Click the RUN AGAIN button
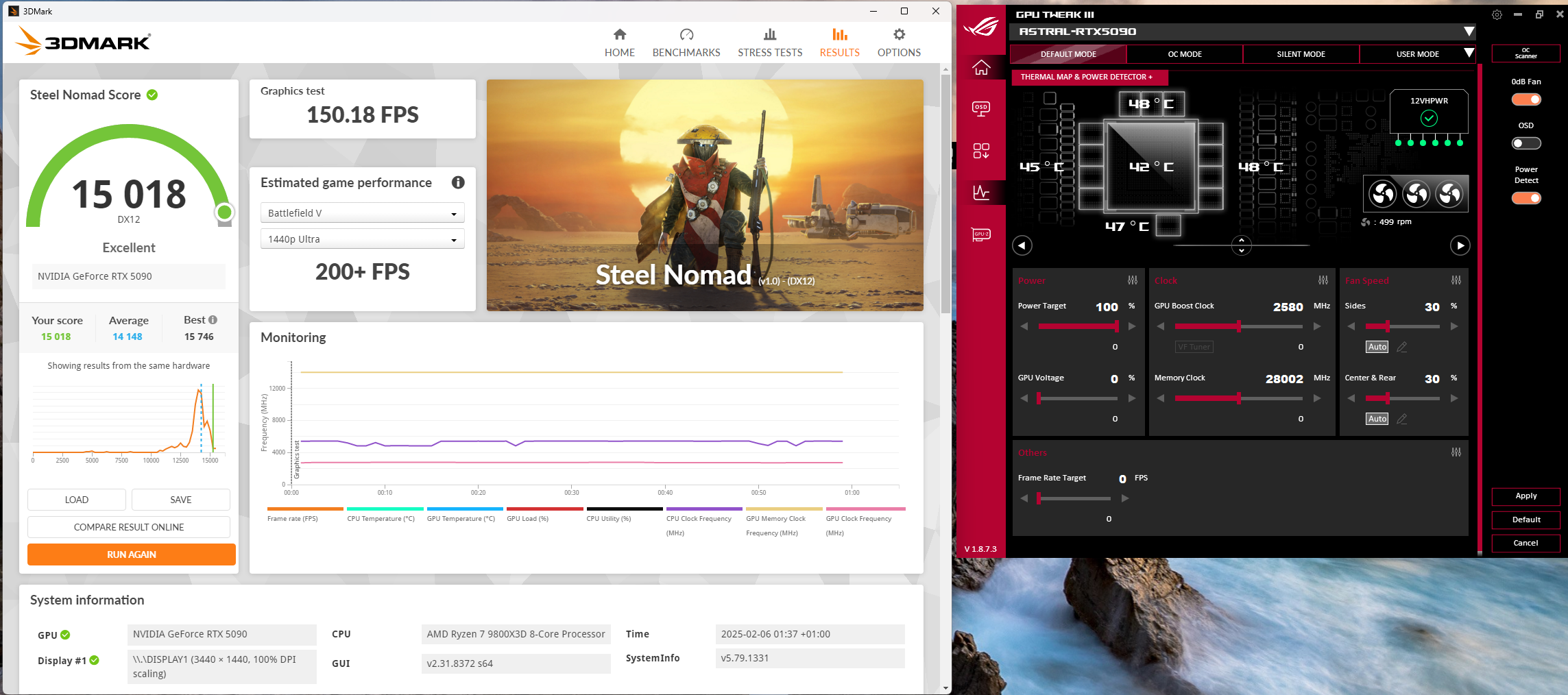This screenshot has width=1568, height=695. 132,554
